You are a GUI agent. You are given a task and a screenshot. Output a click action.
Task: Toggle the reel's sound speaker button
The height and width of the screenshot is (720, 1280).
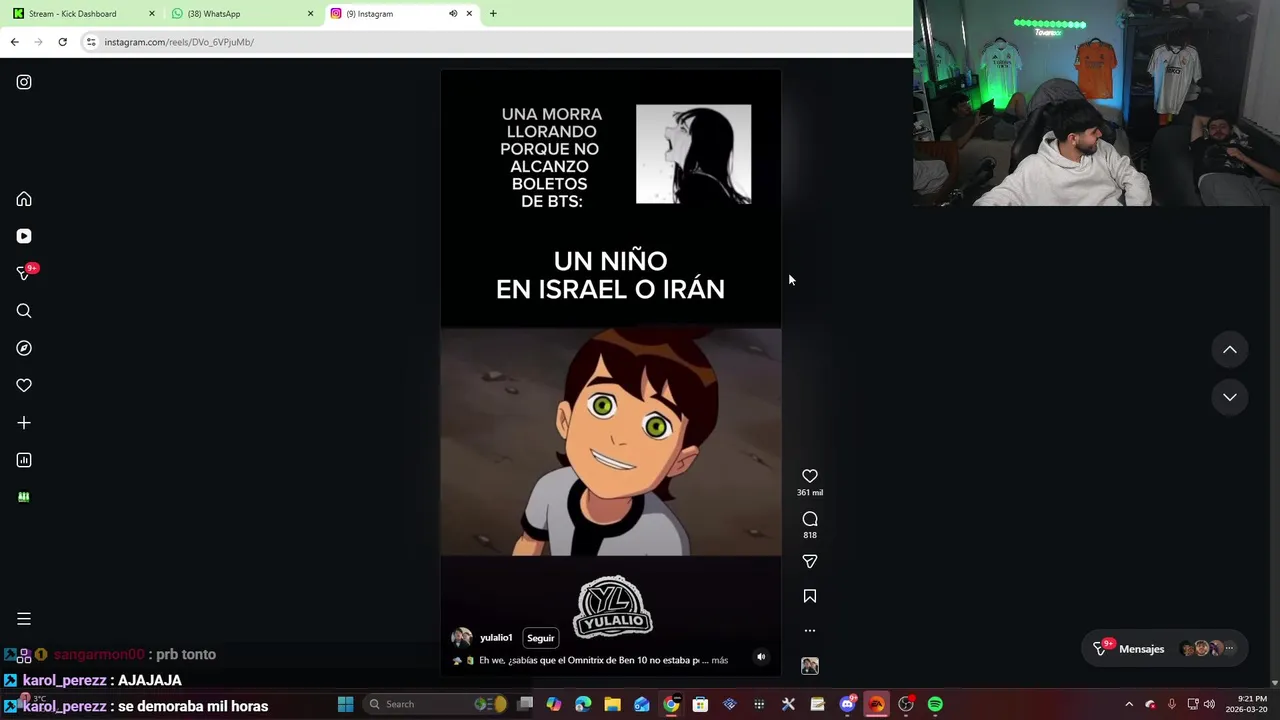coord(761,657)
